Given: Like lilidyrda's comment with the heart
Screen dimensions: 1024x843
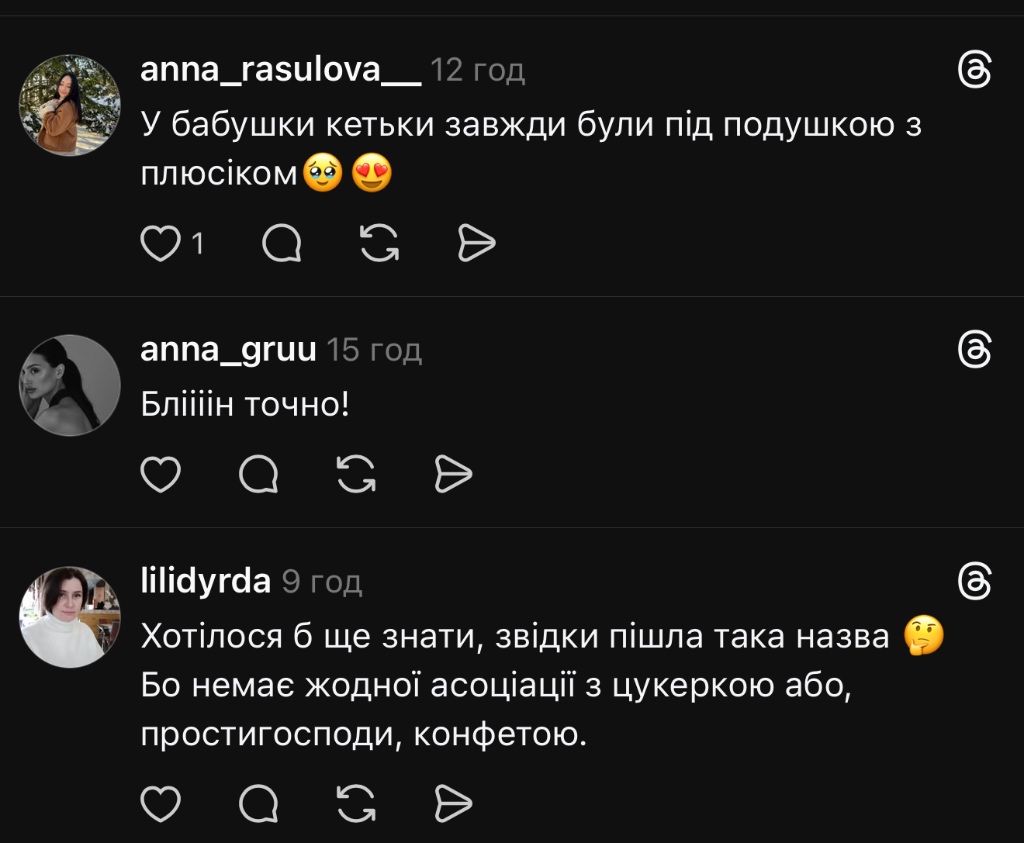Looking at the screenshot, I should click(x=160, y=803).
